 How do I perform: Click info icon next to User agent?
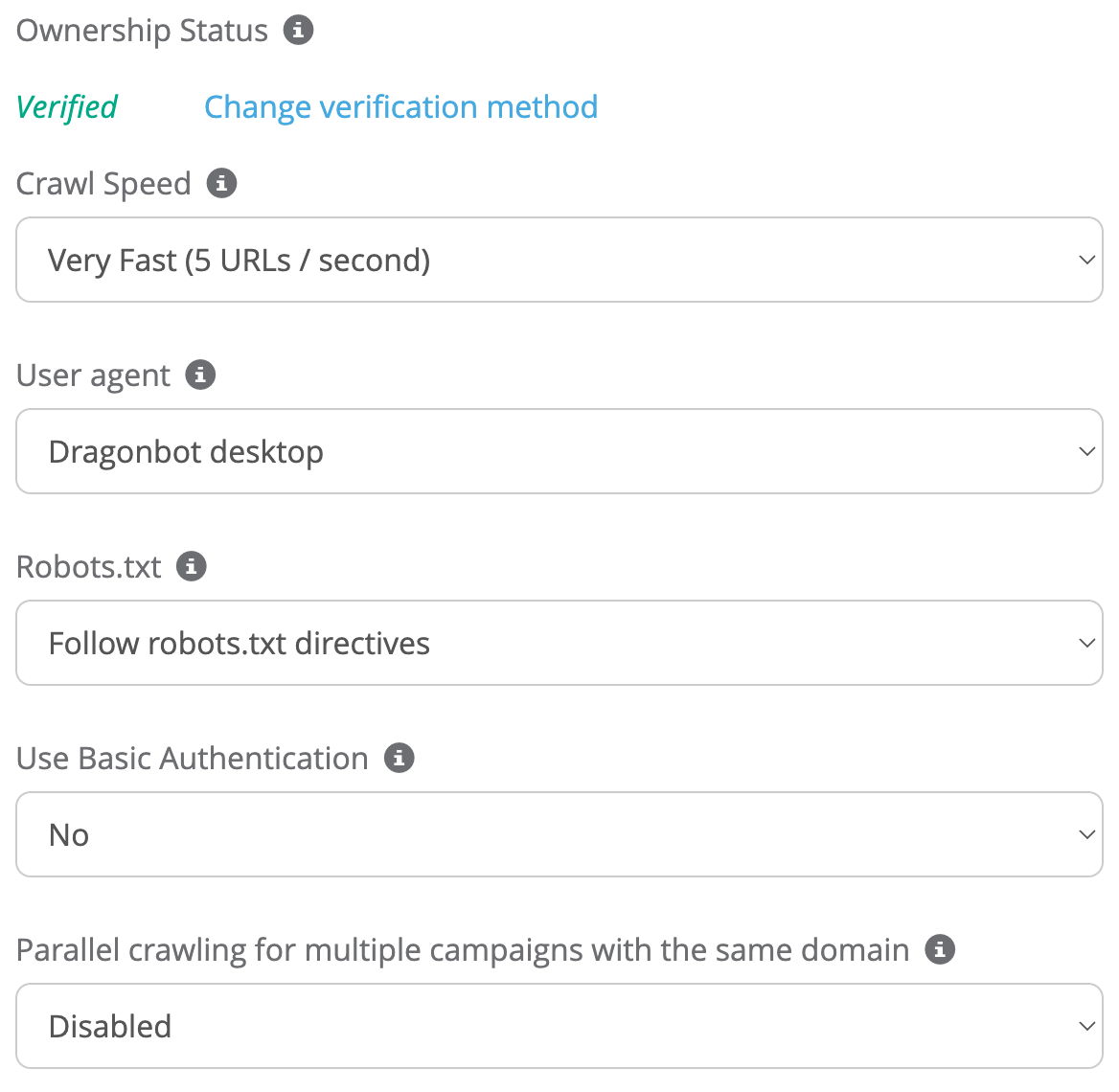200,375
